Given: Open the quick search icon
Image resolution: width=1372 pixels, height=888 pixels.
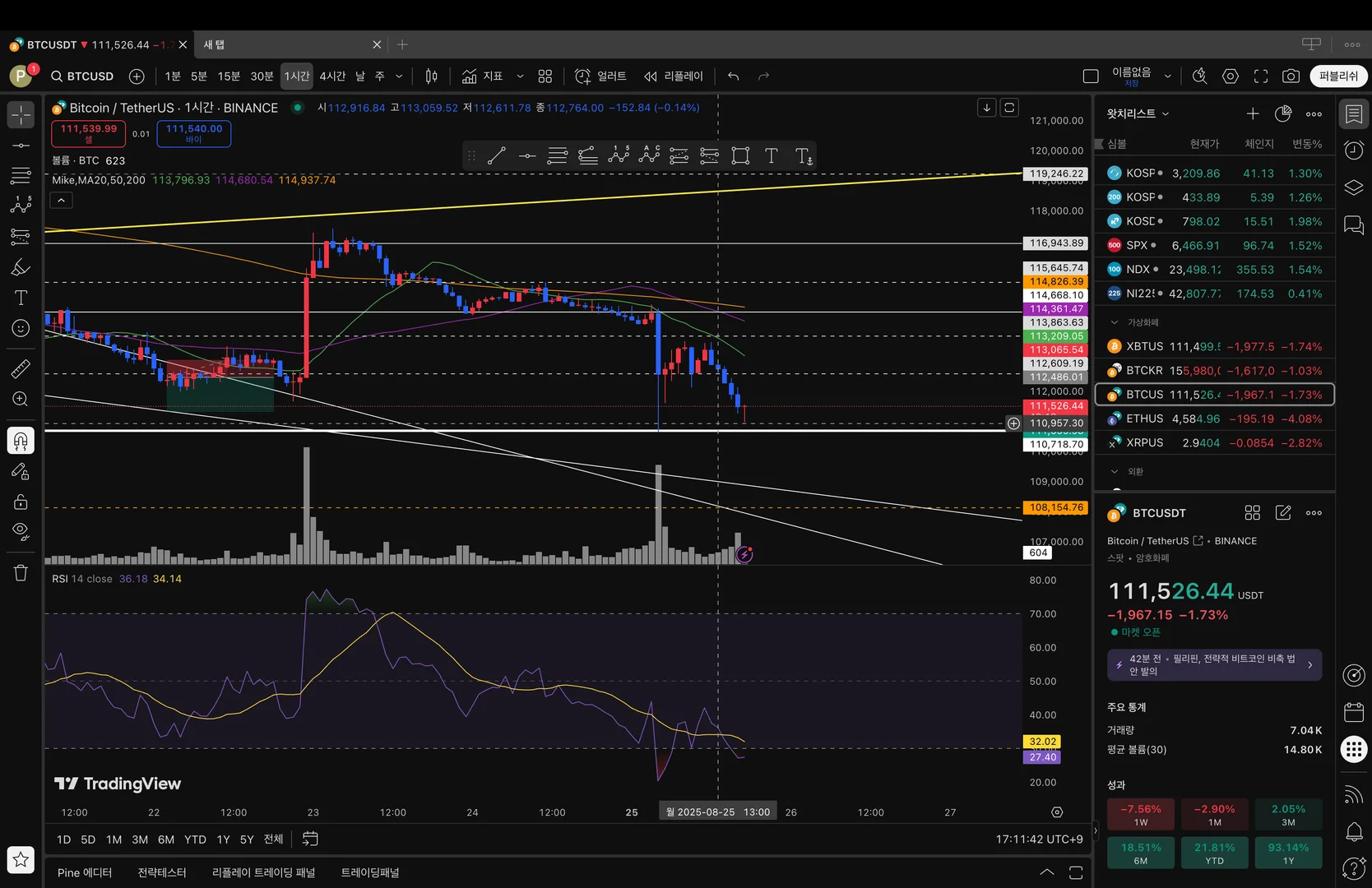Looking at the screenshot, I should coord(1200,76).
